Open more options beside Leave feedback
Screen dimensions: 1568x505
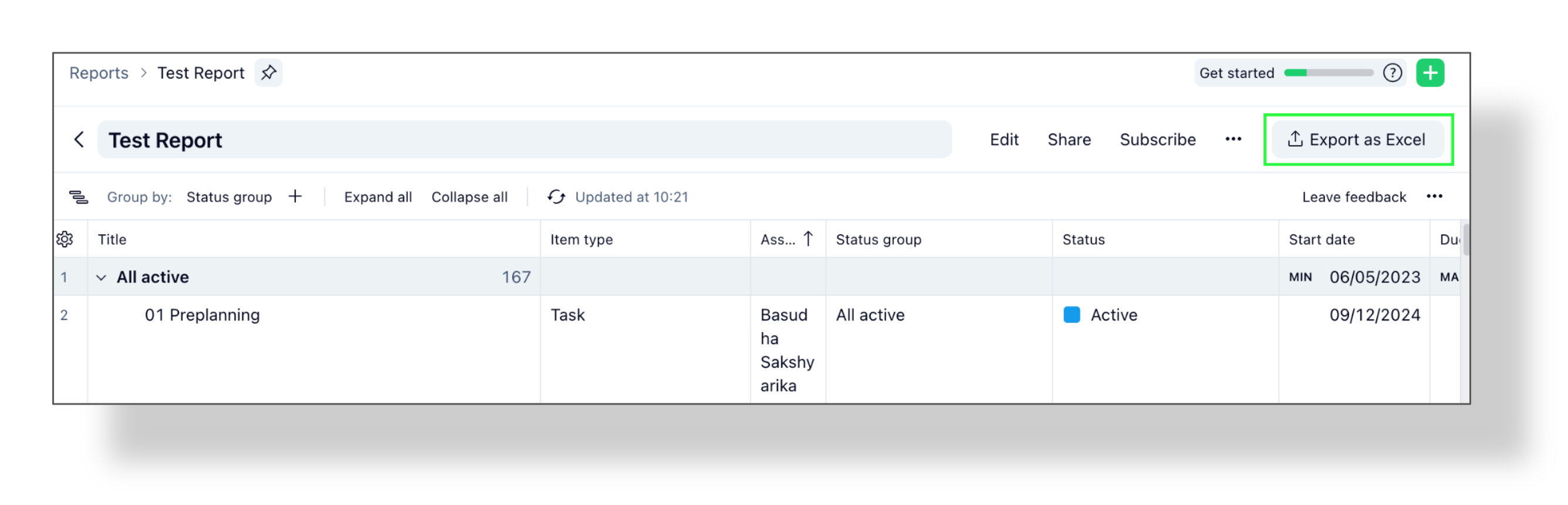coord(1434,196)
